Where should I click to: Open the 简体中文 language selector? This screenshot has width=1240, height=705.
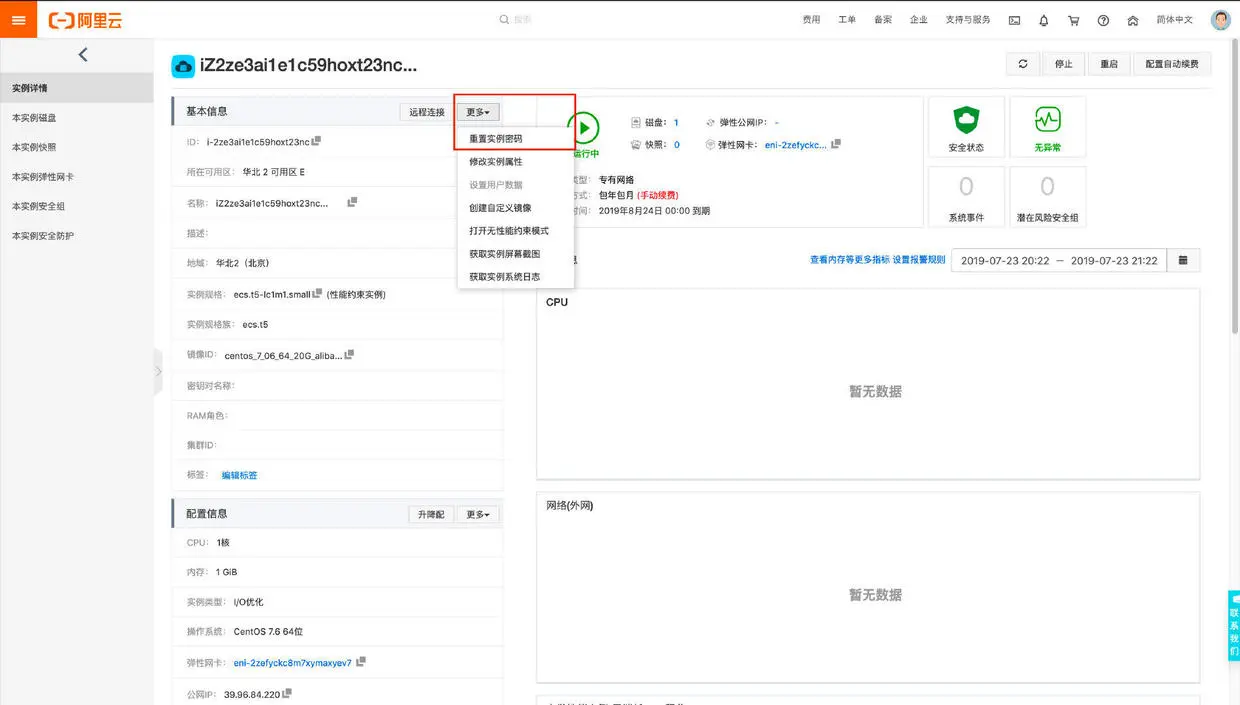point(1174,20)
